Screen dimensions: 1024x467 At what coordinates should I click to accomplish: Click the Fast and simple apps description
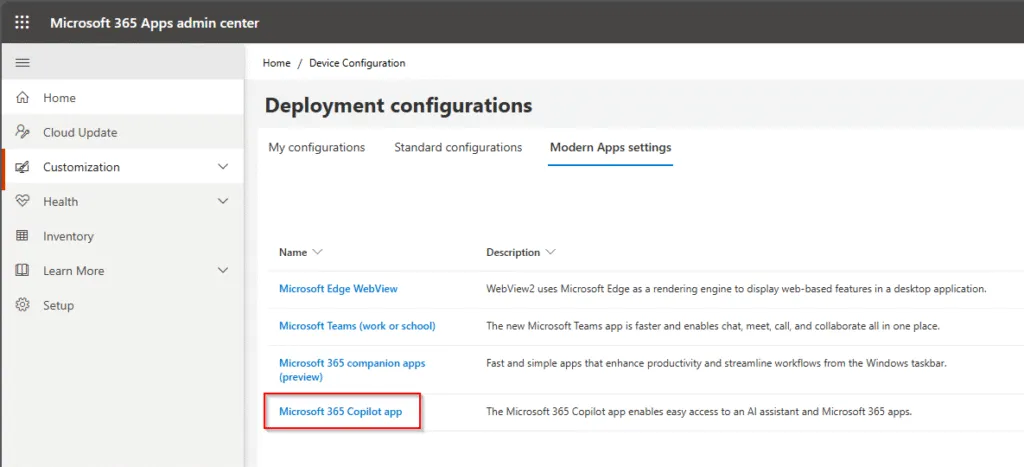coord(716,362)
